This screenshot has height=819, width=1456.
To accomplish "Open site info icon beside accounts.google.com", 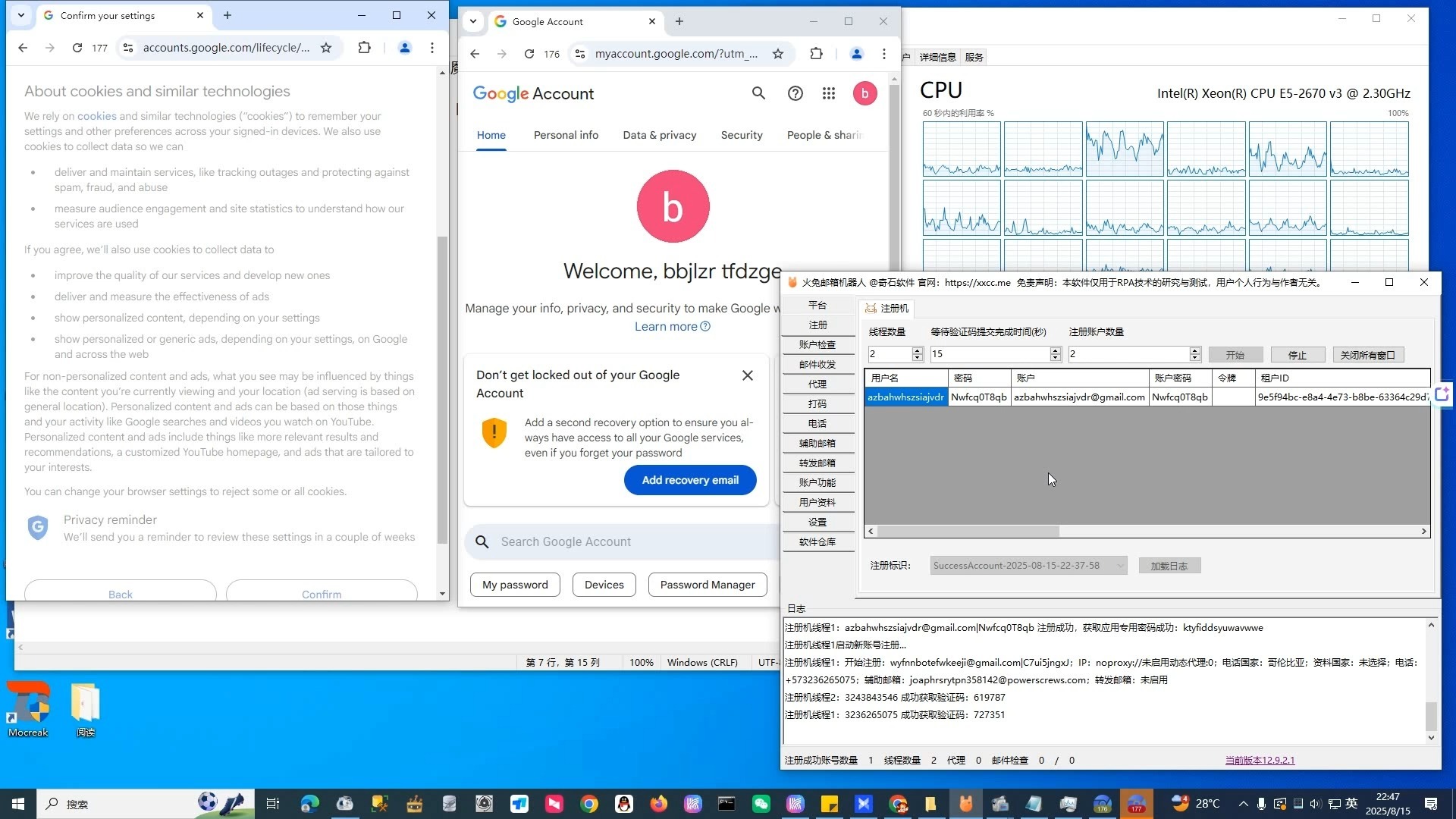I will pyautogui.click(x=127, y=48).
